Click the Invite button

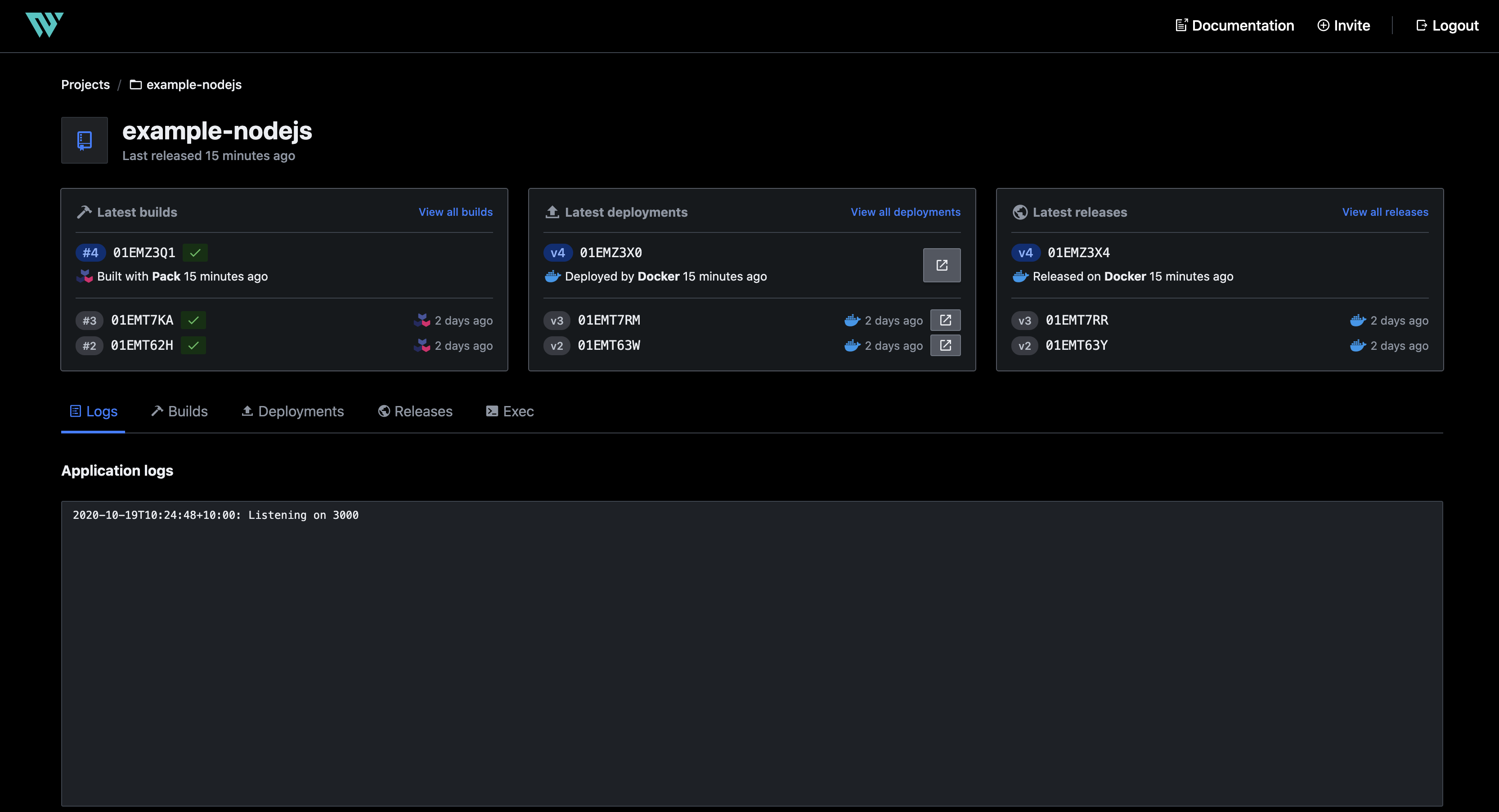[1343, 26]
